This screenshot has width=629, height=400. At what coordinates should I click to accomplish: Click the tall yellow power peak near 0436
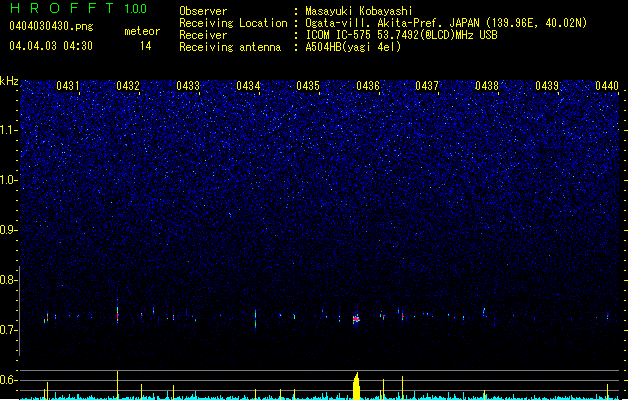tap(356, 386)
